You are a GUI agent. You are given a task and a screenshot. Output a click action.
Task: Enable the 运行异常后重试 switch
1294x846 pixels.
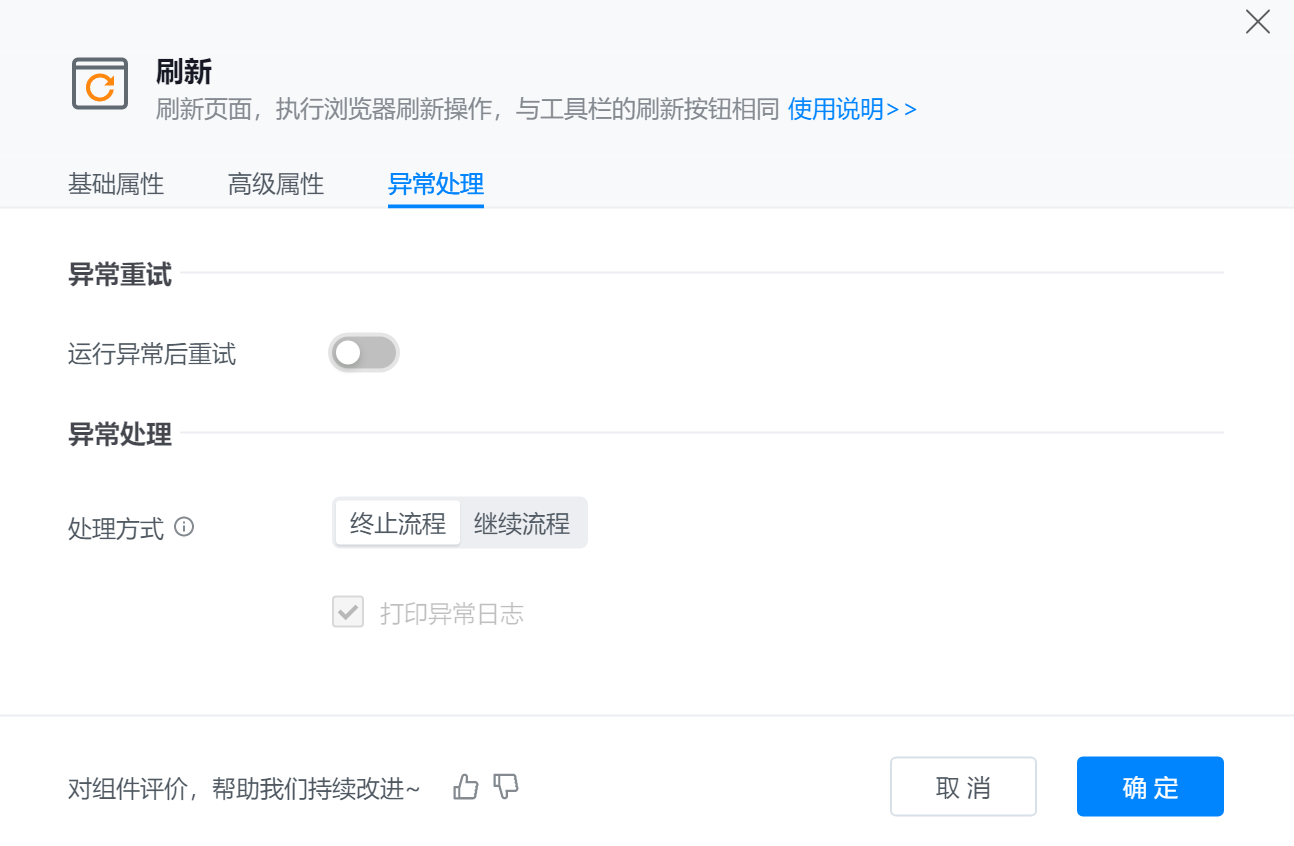364,353
